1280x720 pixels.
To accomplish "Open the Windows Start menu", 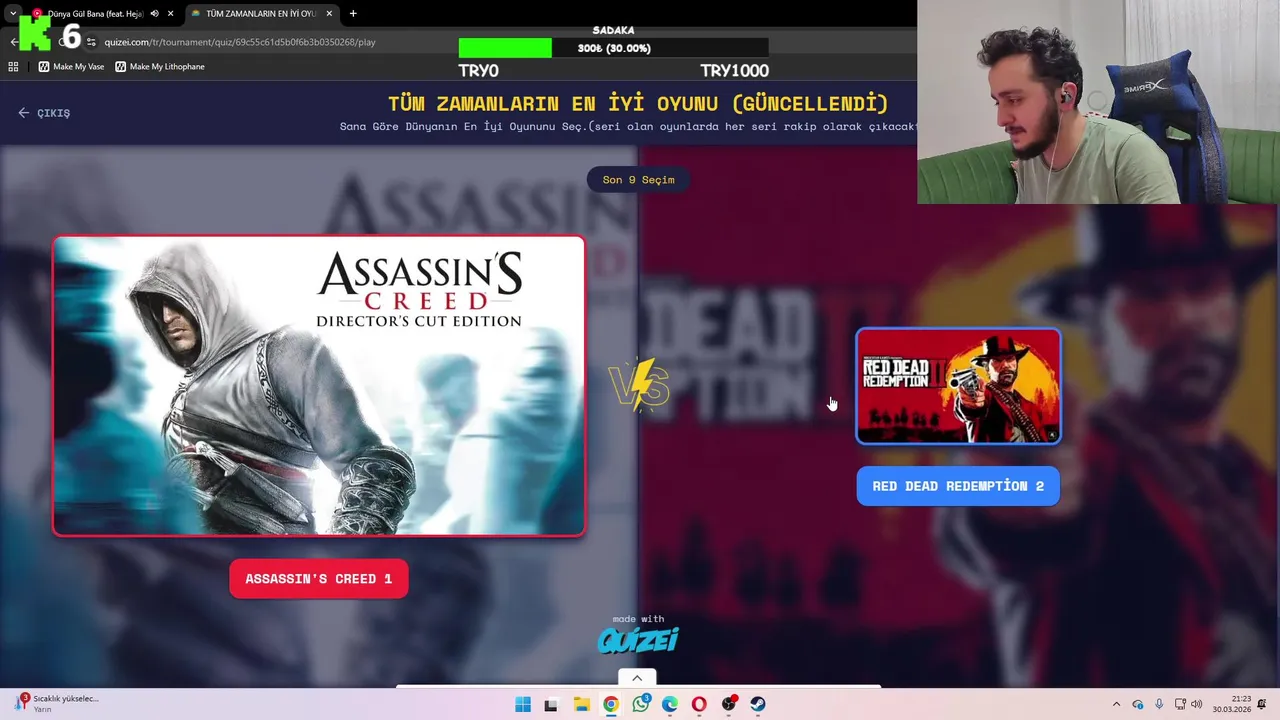I will 522,704.
